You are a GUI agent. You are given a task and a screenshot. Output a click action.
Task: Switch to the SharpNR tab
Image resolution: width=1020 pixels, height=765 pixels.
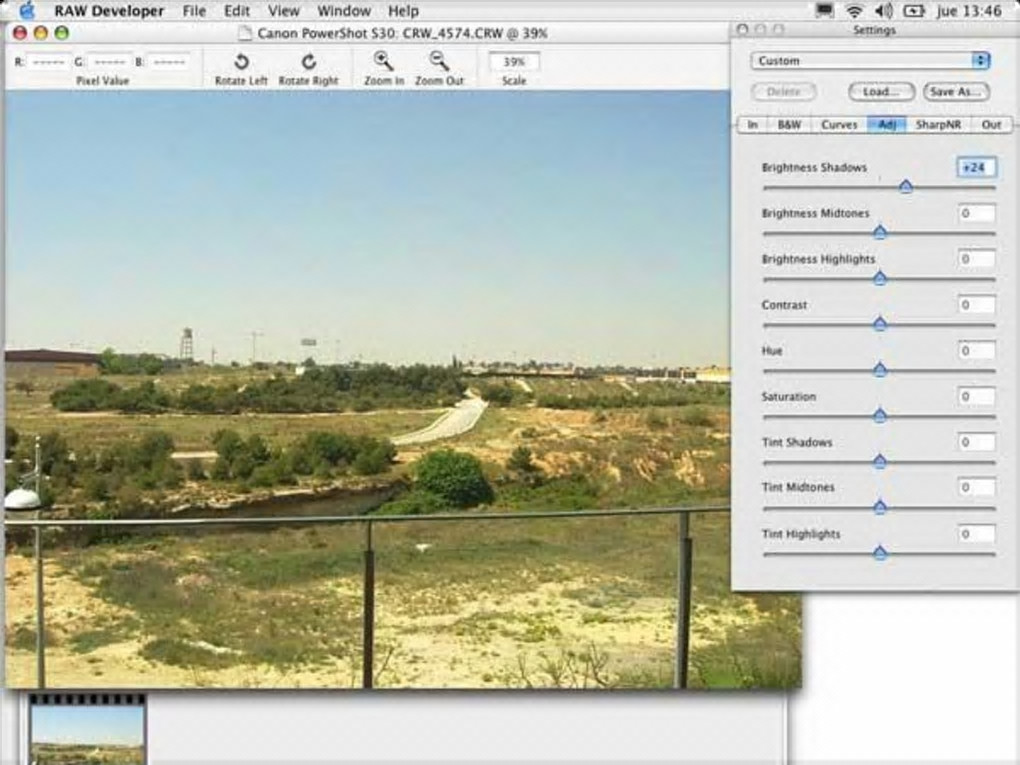click(938, 124)
